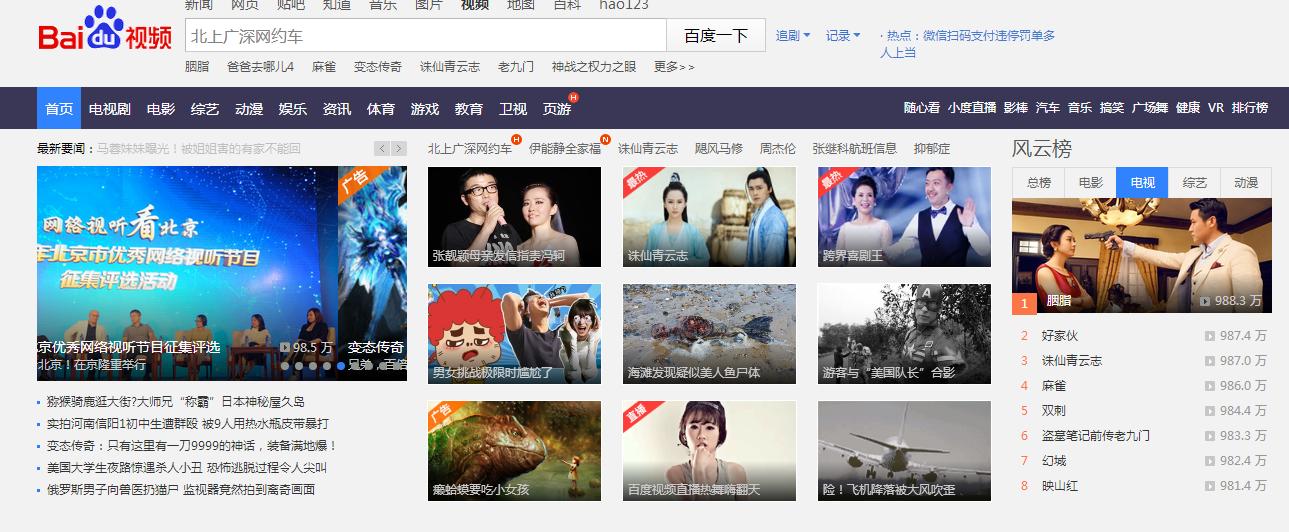Select the third carousel indicator dot

(313, 366)
